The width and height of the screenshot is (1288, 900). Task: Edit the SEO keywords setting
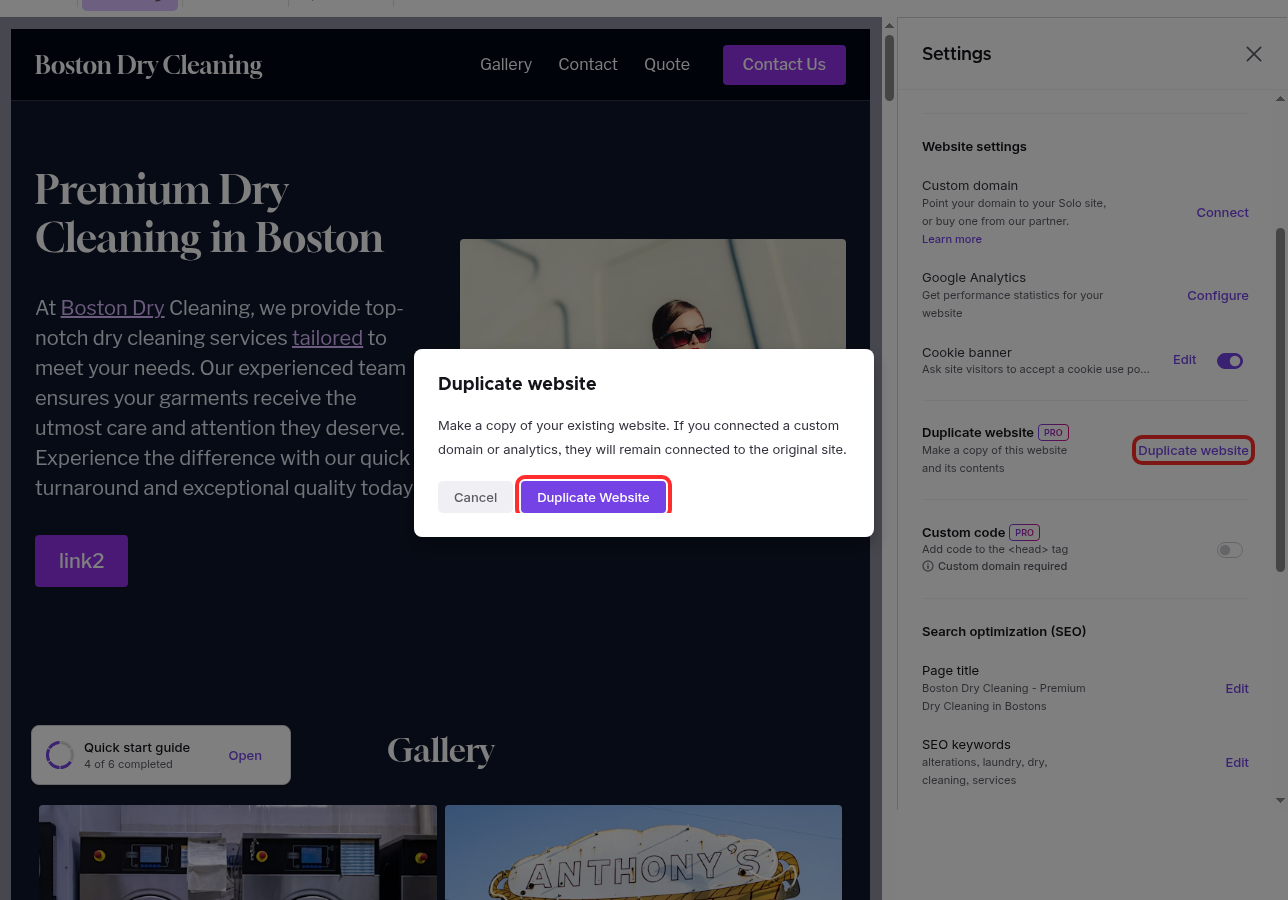click(x=1237, y=763)
